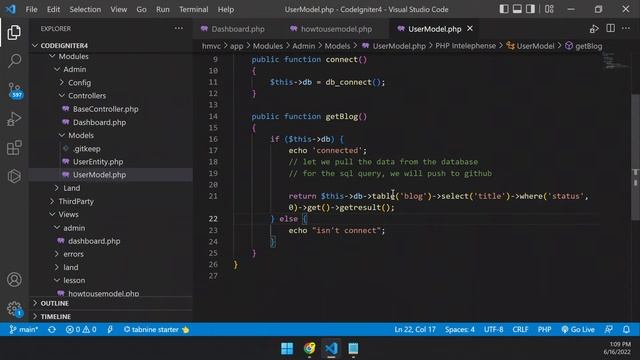Viewport: 640px width, 360px height.
Task: Open Windows Start button in taskbar
Action: click(287, 348)
